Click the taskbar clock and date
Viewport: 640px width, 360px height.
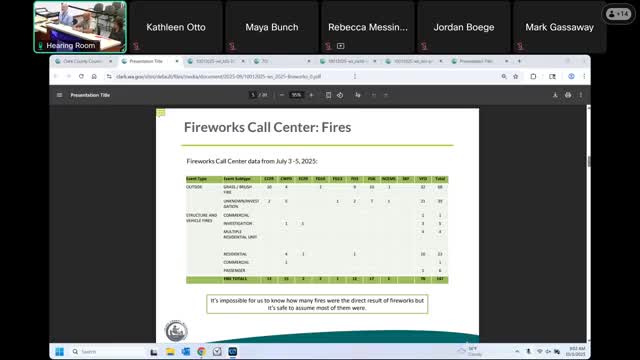(x=575, y=351)
